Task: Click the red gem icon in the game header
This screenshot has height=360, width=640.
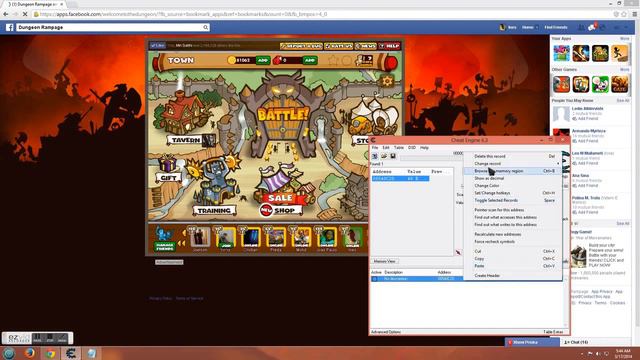Action: tap(278, 60)
